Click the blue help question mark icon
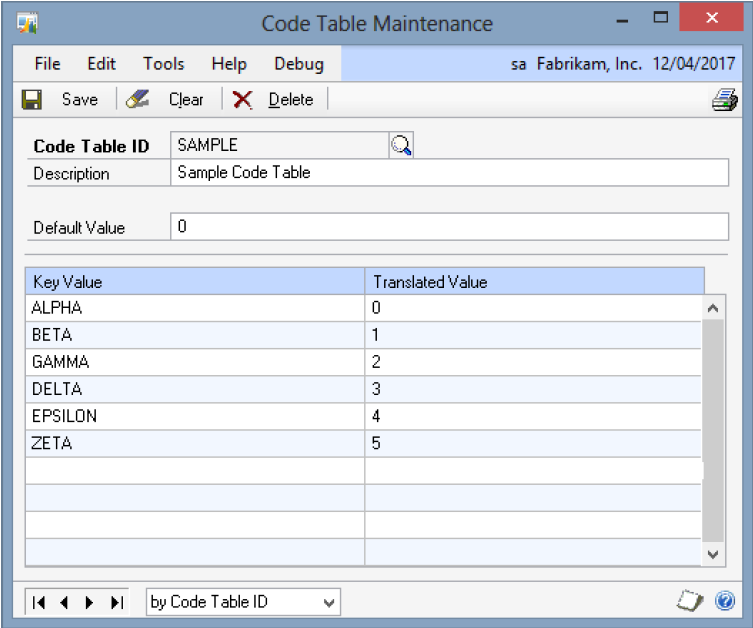Screen dimensions: 753x628 [725, 602]
